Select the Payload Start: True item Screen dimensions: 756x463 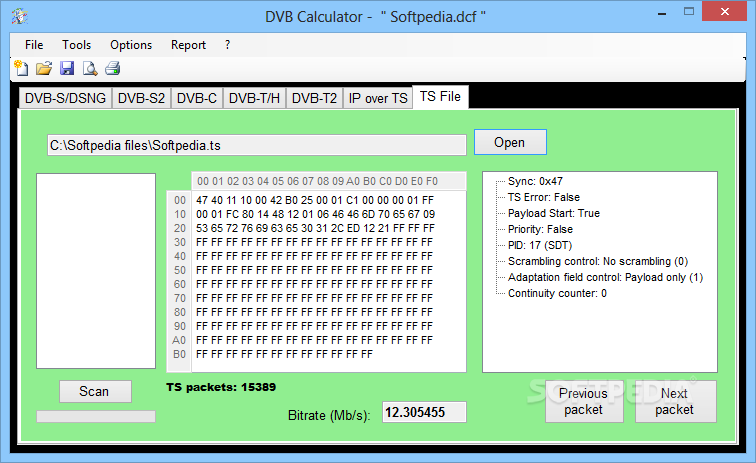click(x=554, y=213)
